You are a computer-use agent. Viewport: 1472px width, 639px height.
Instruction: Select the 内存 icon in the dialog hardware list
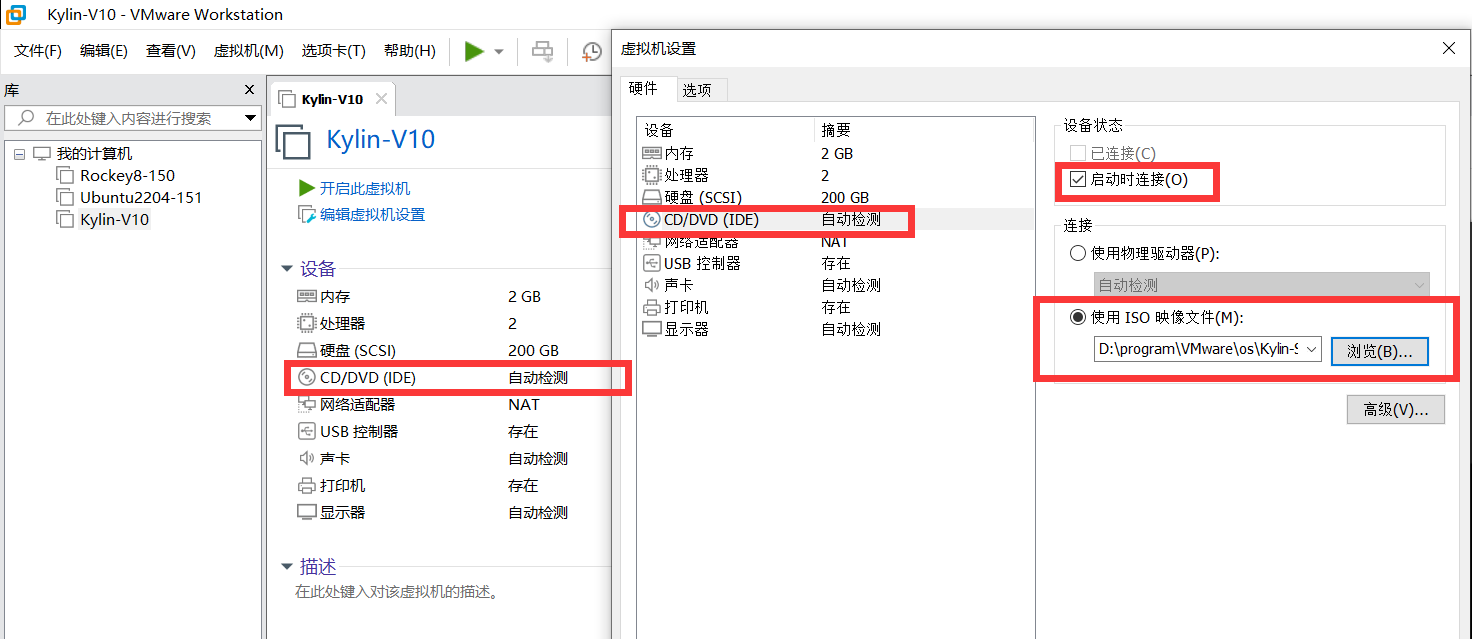click(x=652, y=153)
